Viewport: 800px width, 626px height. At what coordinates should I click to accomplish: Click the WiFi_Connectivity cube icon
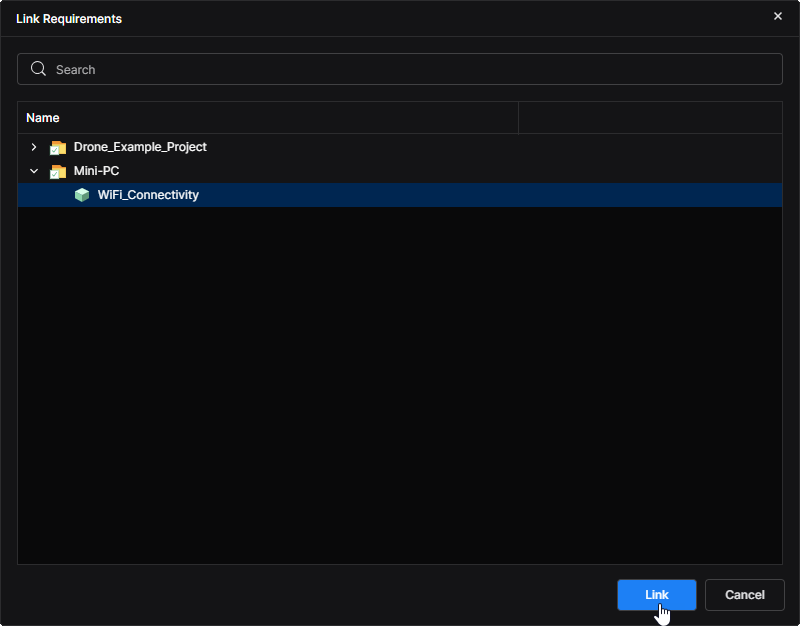point(82,195)
